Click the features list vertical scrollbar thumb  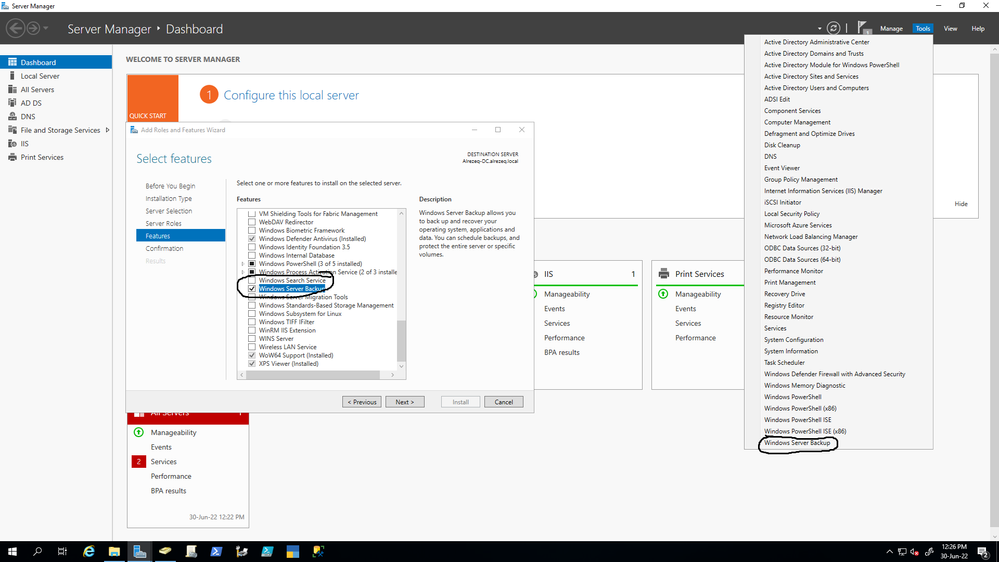401,341
